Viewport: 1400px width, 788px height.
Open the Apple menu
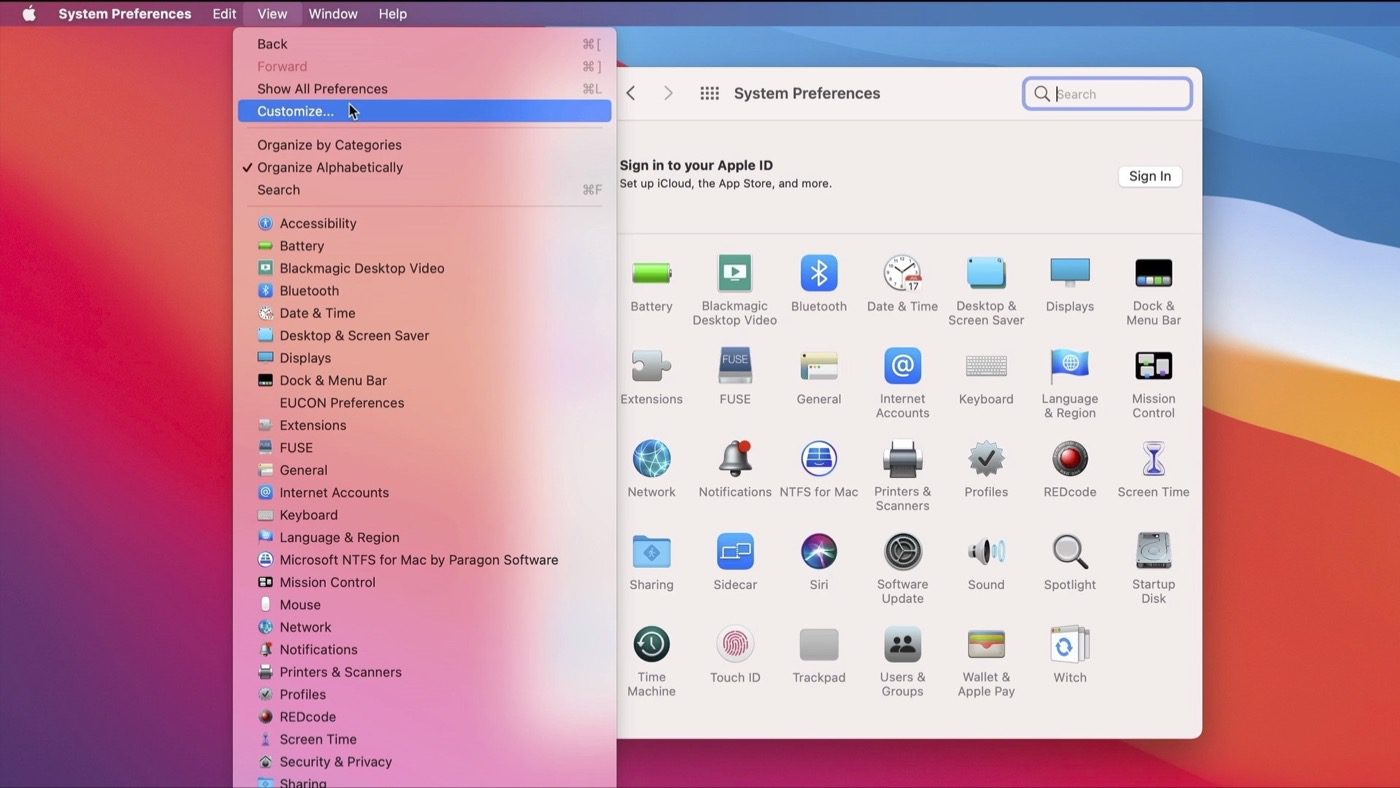pyautogui.click(x=29, y=14)
